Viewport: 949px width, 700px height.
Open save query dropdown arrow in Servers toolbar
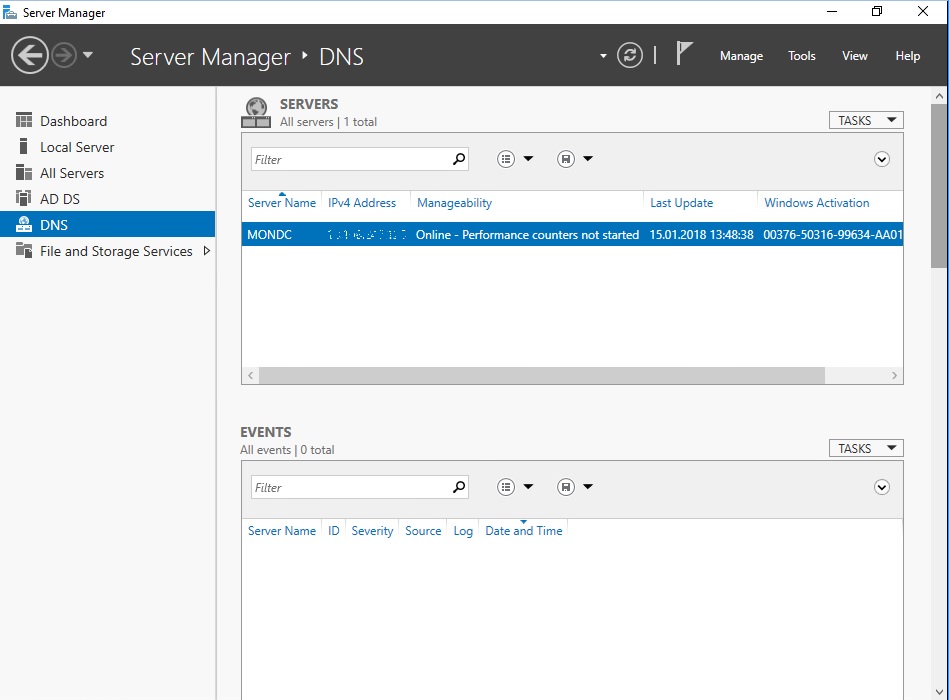pos(588,159)
